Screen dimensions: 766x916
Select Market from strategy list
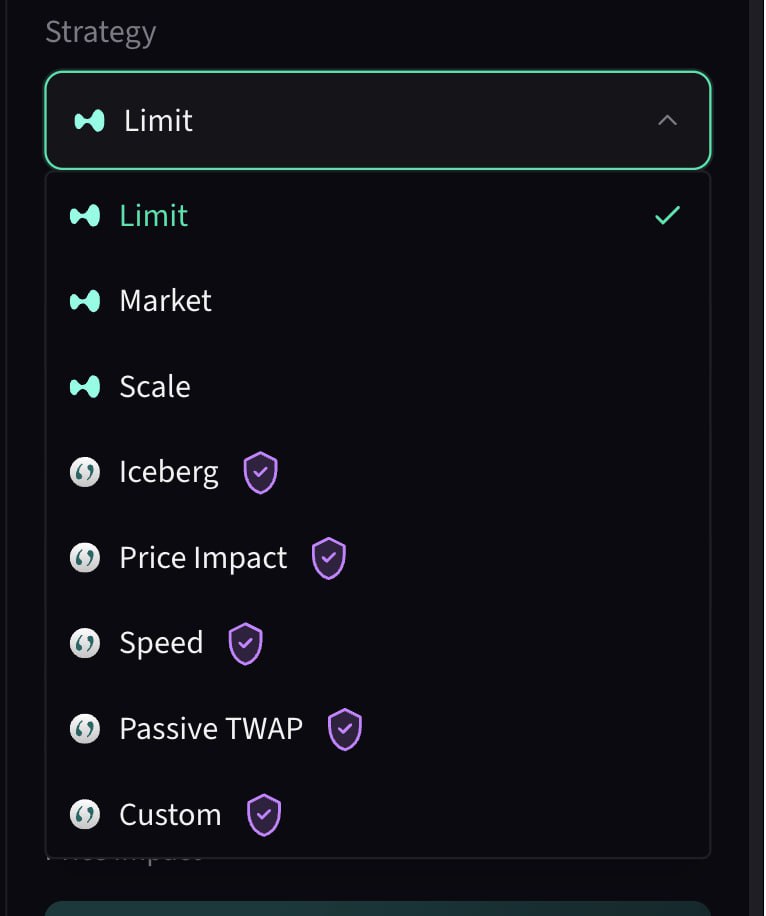[x=165, y=301]
